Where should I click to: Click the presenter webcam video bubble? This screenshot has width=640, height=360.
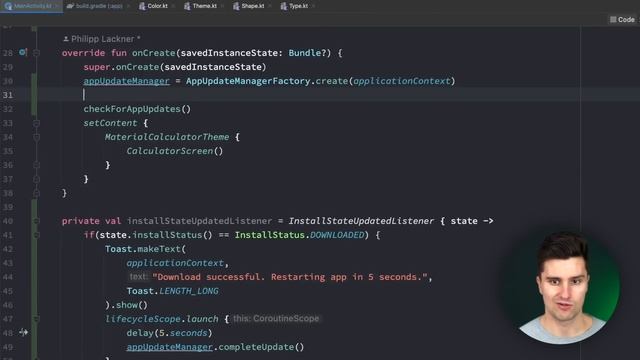tap(562, 288)
